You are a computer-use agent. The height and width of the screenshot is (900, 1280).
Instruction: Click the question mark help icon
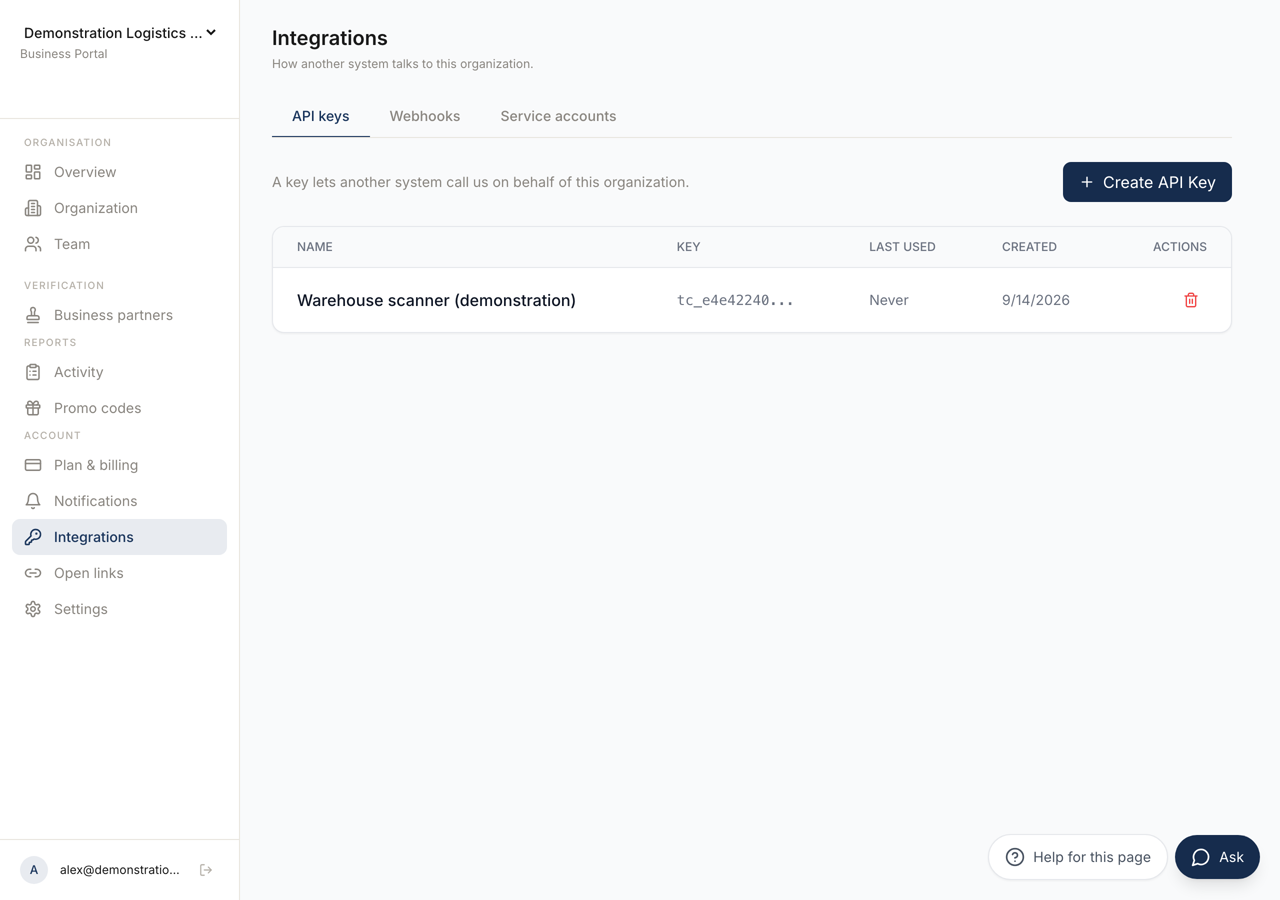click(1015, 857)
